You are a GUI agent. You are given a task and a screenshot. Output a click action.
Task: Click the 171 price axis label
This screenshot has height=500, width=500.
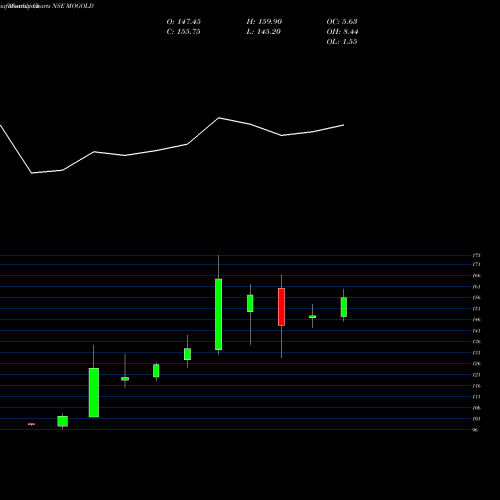[476, 265]
